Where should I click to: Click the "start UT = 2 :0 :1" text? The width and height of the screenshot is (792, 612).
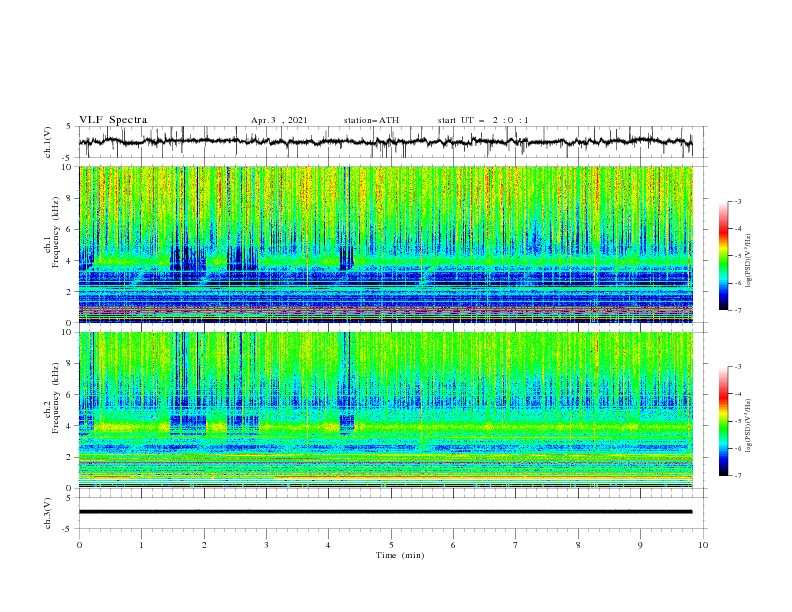coord(483,120)
